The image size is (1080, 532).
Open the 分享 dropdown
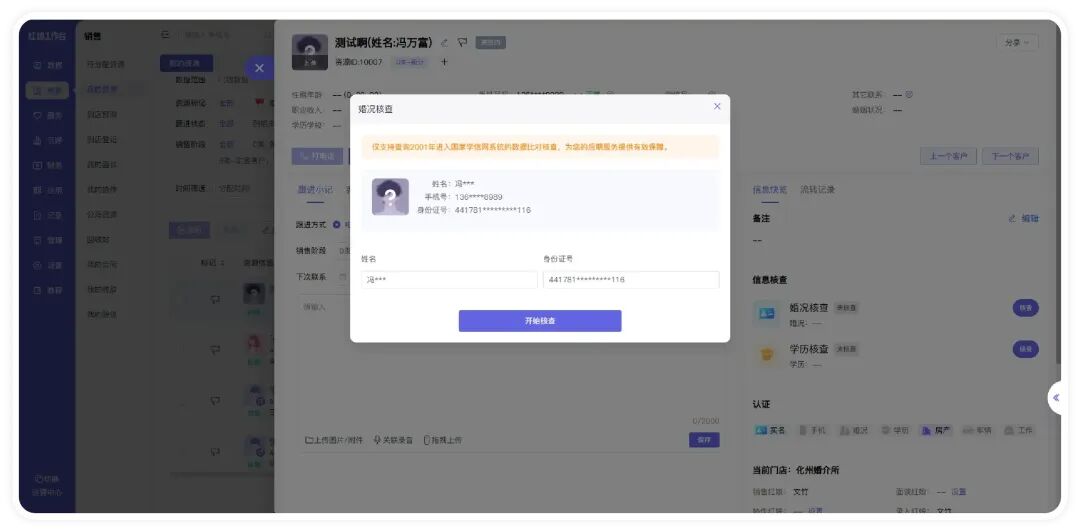pyautogui.click(x=1016, y=43)
